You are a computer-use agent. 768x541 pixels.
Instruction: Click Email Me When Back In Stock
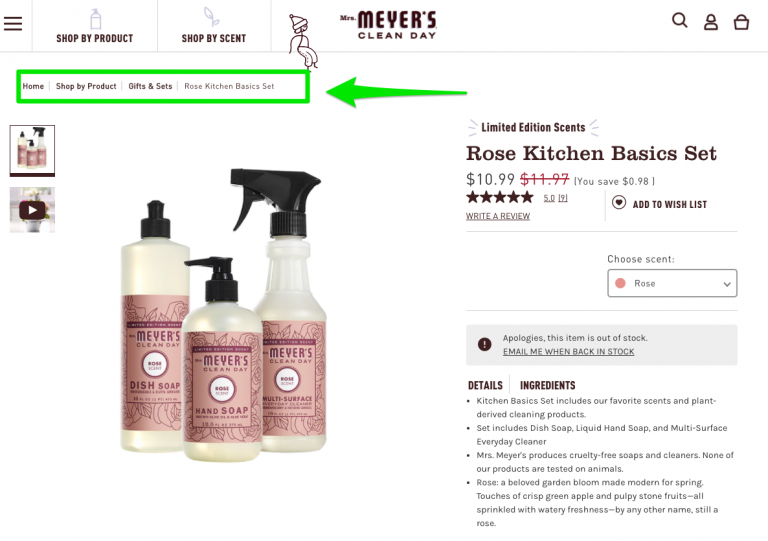tap(569, 352)
